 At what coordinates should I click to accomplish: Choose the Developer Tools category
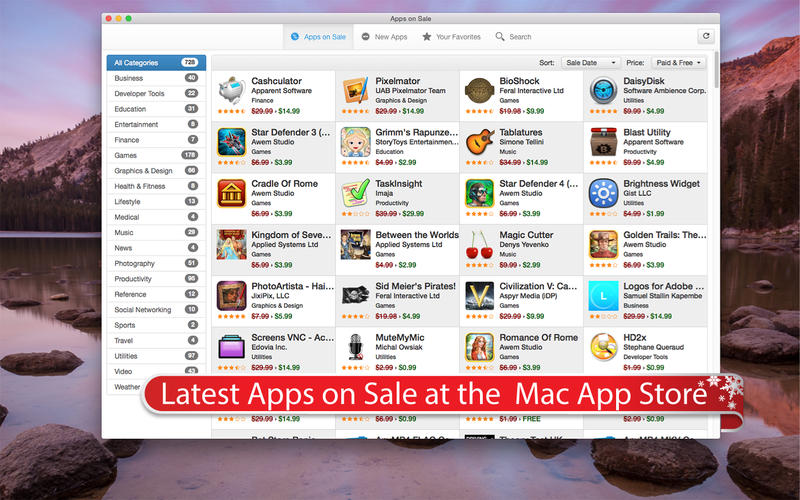point(155,93)
